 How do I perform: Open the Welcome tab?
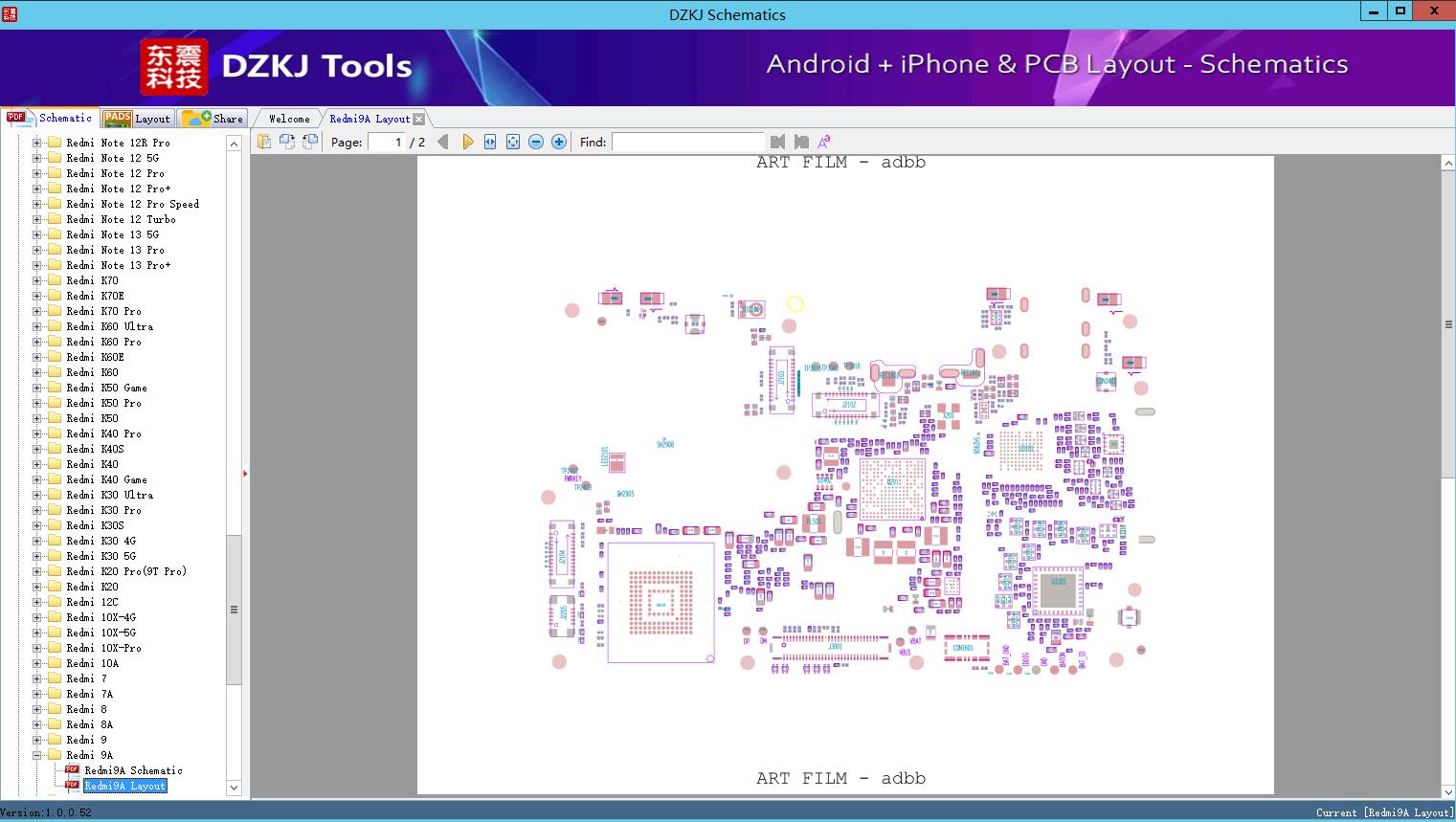pos(289,119)
